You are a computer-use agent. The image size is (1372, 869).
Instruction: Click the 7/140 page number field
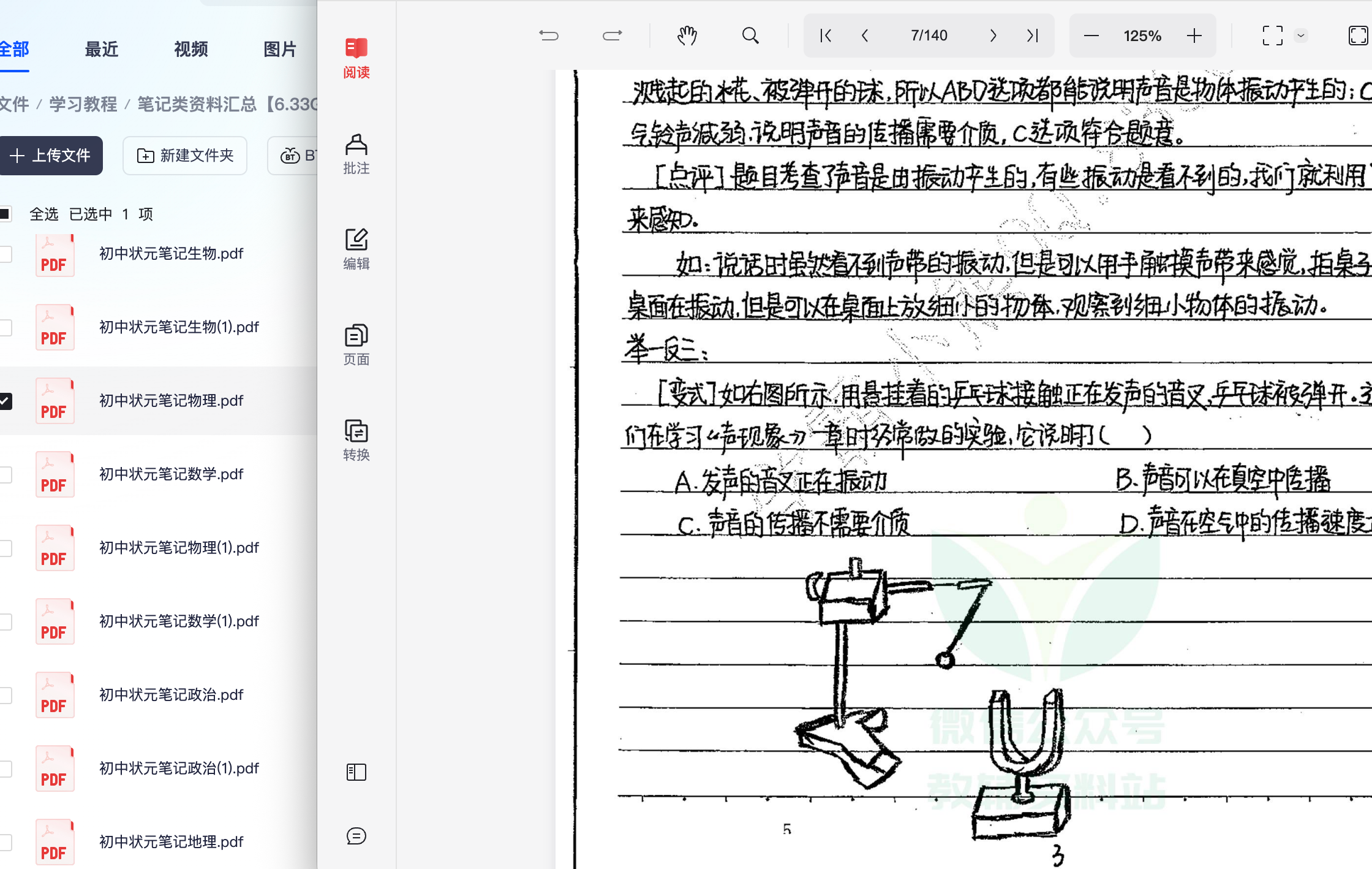[x=929, y=36]
